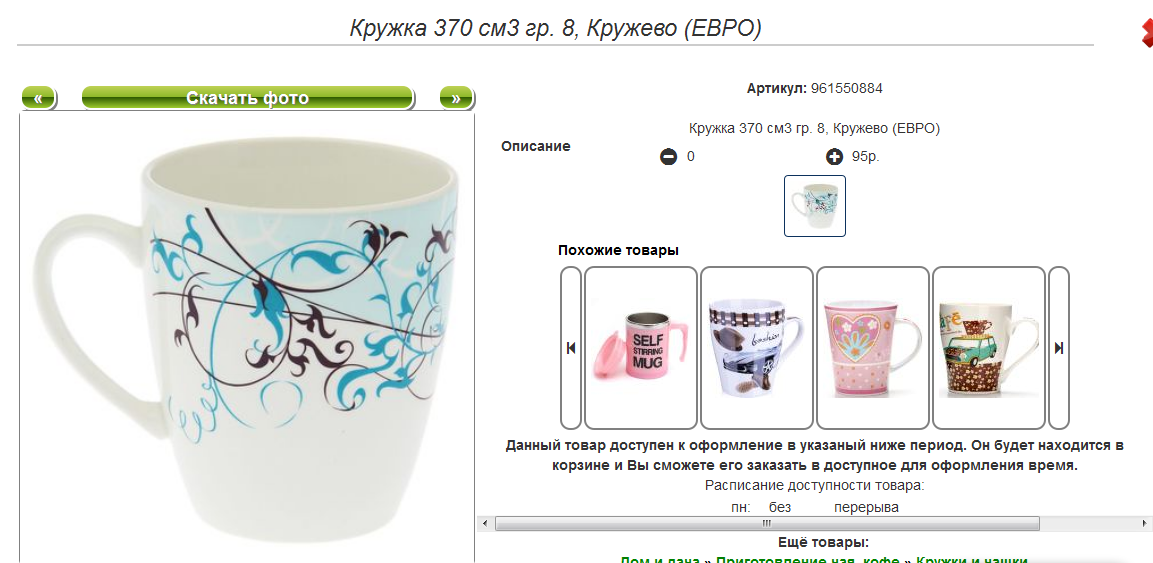Click the minus icon to decrease quantity
Screen dimensions: 1153x563
[x=668, y=157]
